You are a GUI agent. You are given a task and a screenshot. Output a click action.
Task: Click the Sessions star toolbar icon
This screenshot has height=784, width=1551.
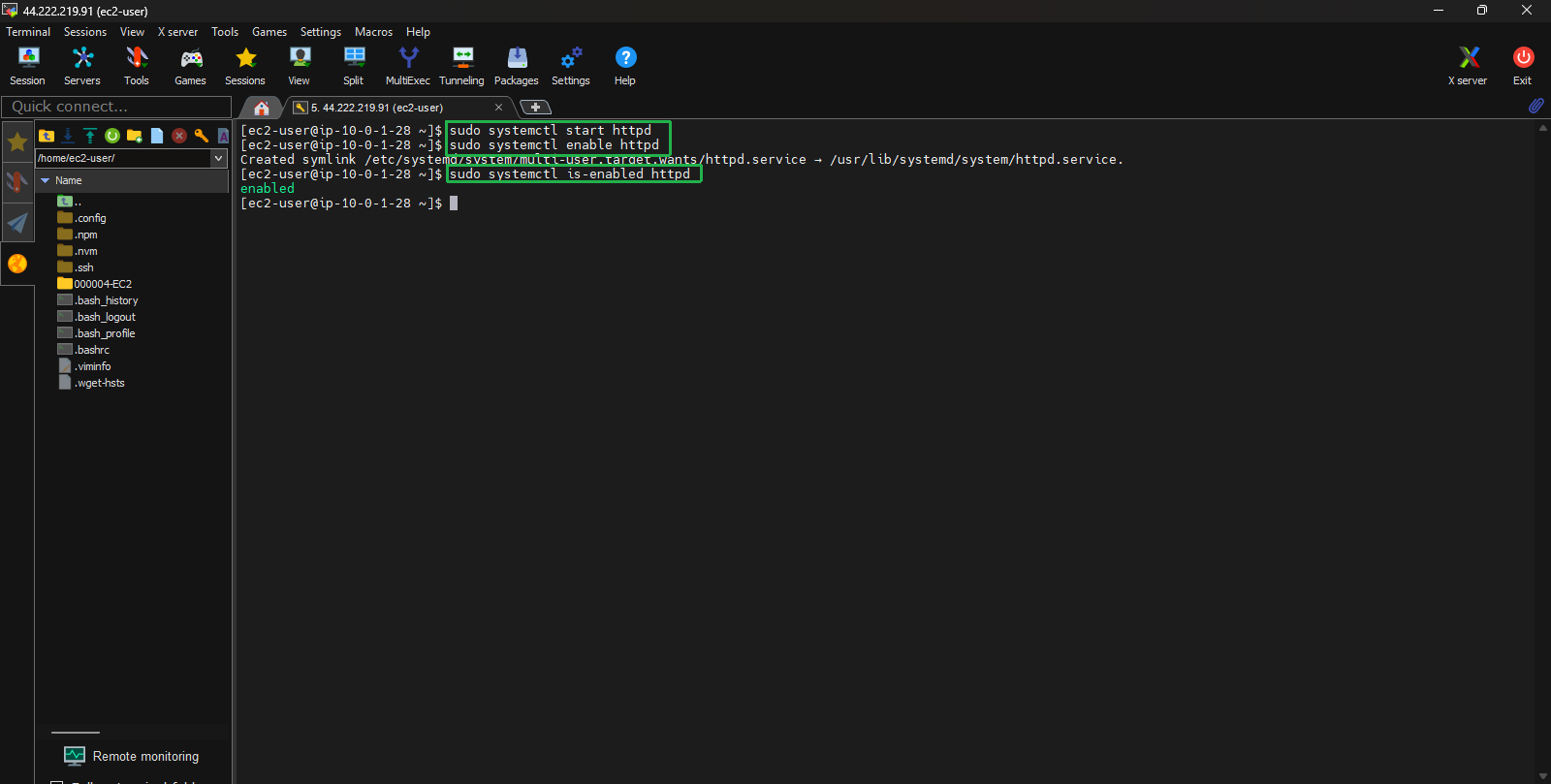pos(245,66)
